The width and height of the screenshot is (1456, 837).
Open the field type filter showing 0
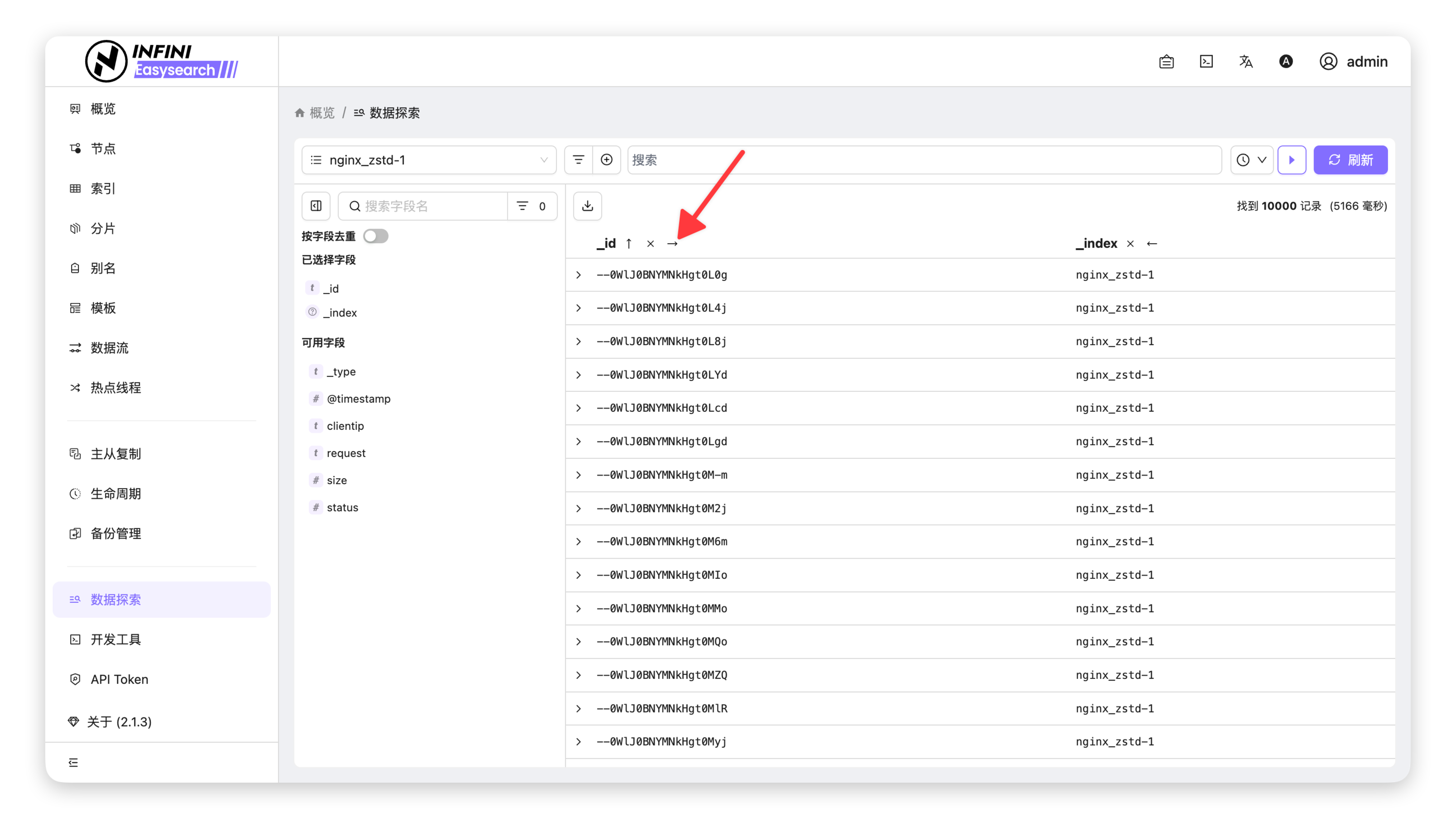[x=532, y=206]
